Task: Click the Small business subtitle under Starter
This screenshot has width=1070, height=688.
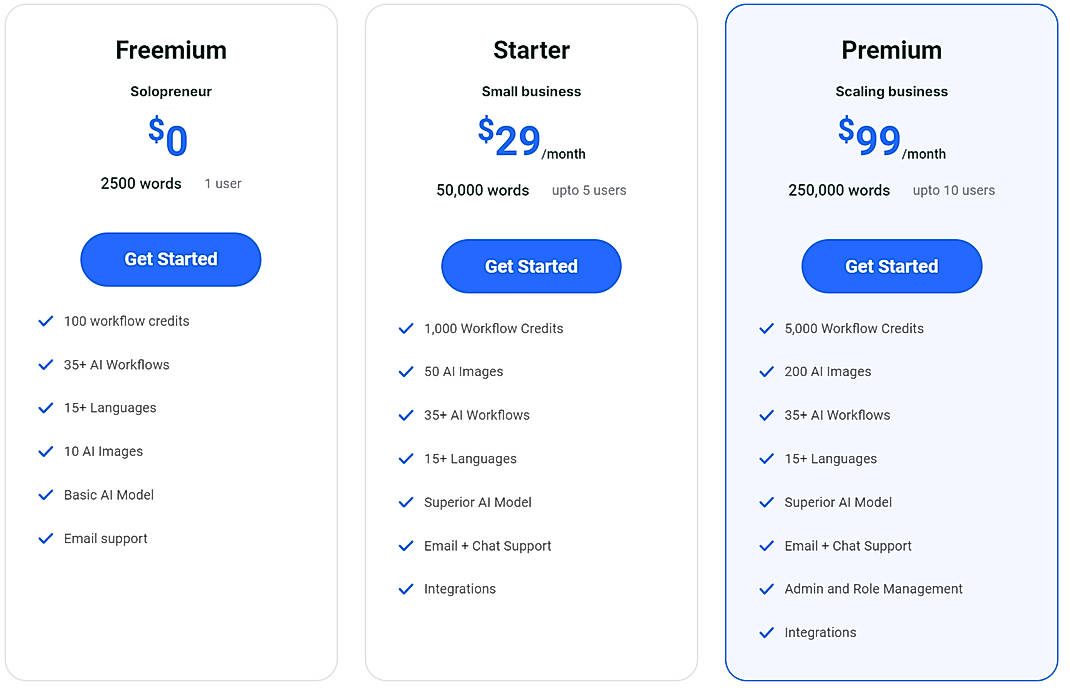Action: tap(531, 91)
